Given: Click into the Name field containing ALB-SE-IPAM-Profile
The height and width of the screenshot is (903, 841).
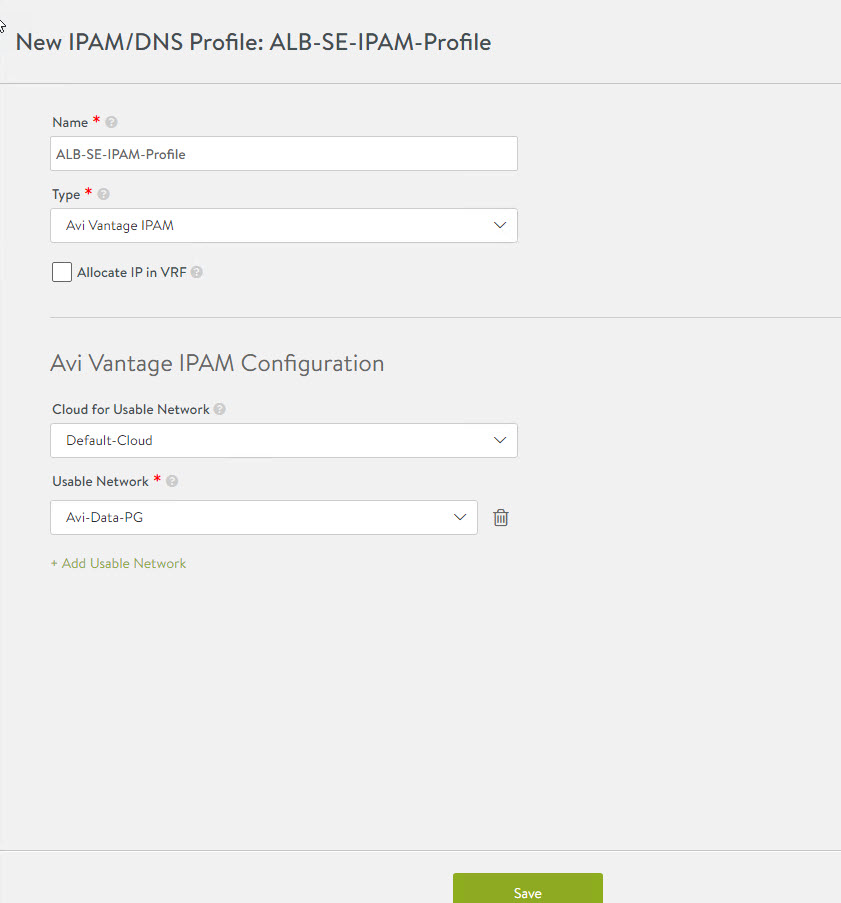Looking at the screenshot, I should click(283, 154).
